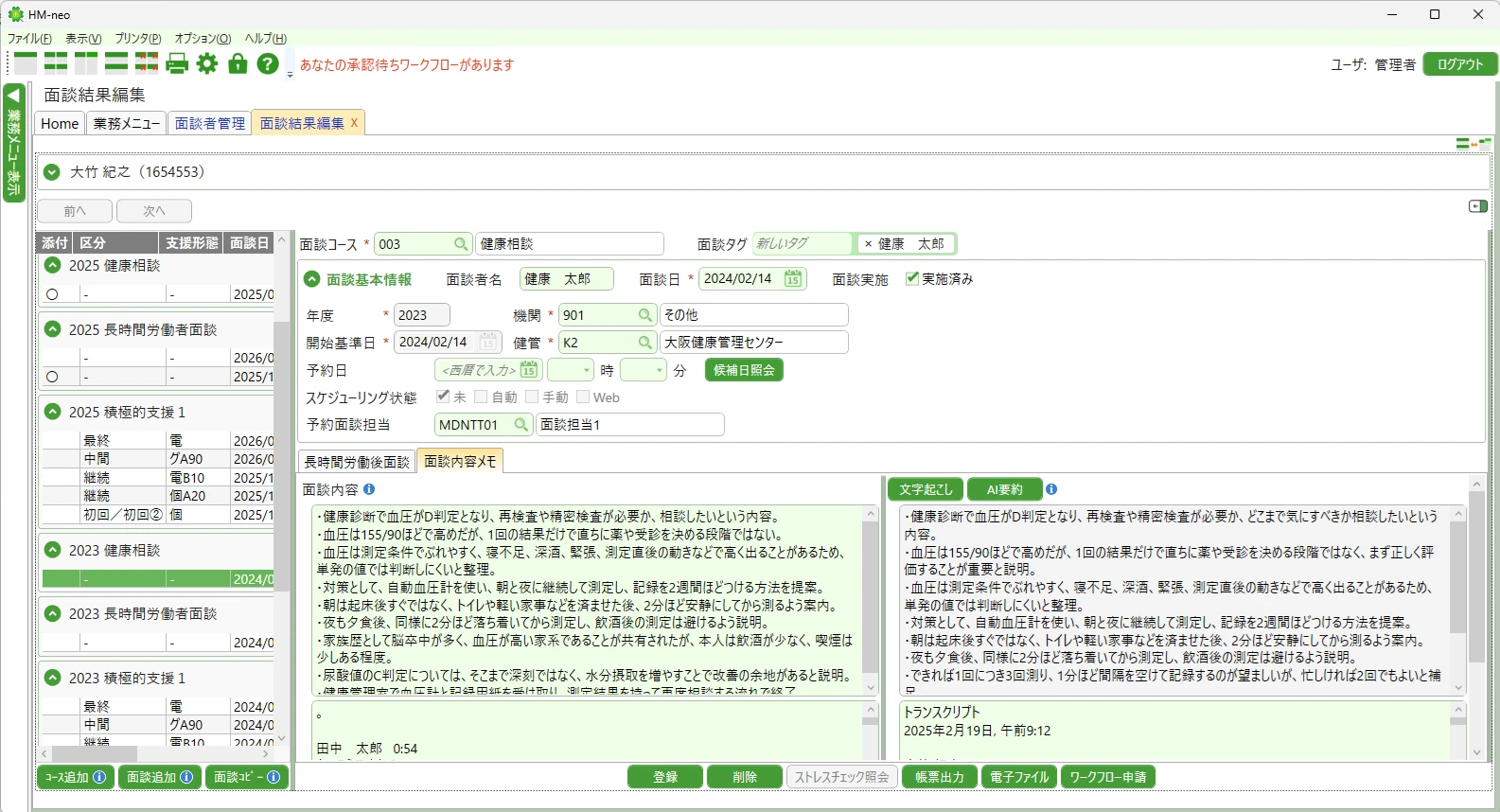Switch to the Home tab

point(60,123)
